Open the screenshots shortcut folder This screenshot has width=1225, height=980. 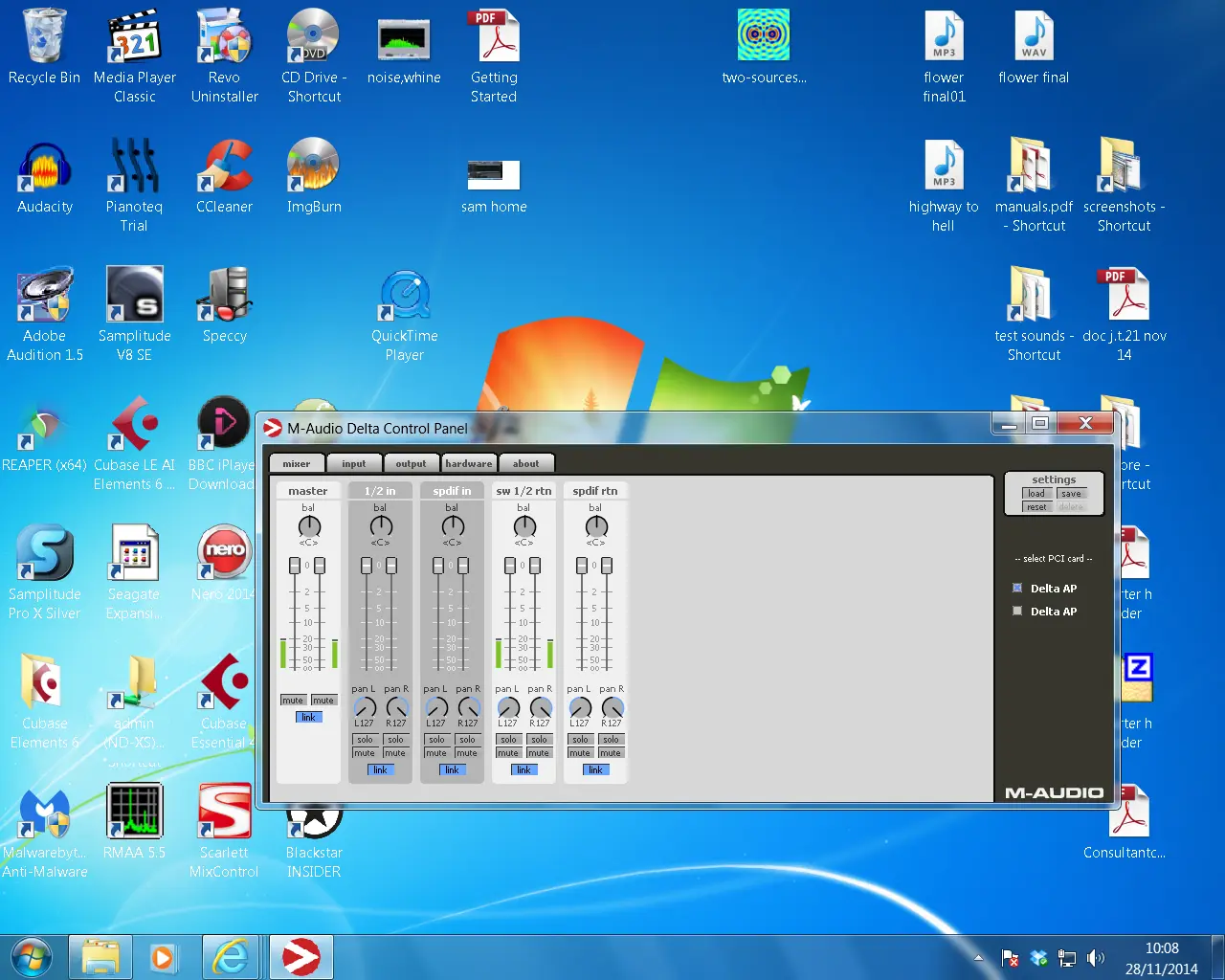point(1124,185)
